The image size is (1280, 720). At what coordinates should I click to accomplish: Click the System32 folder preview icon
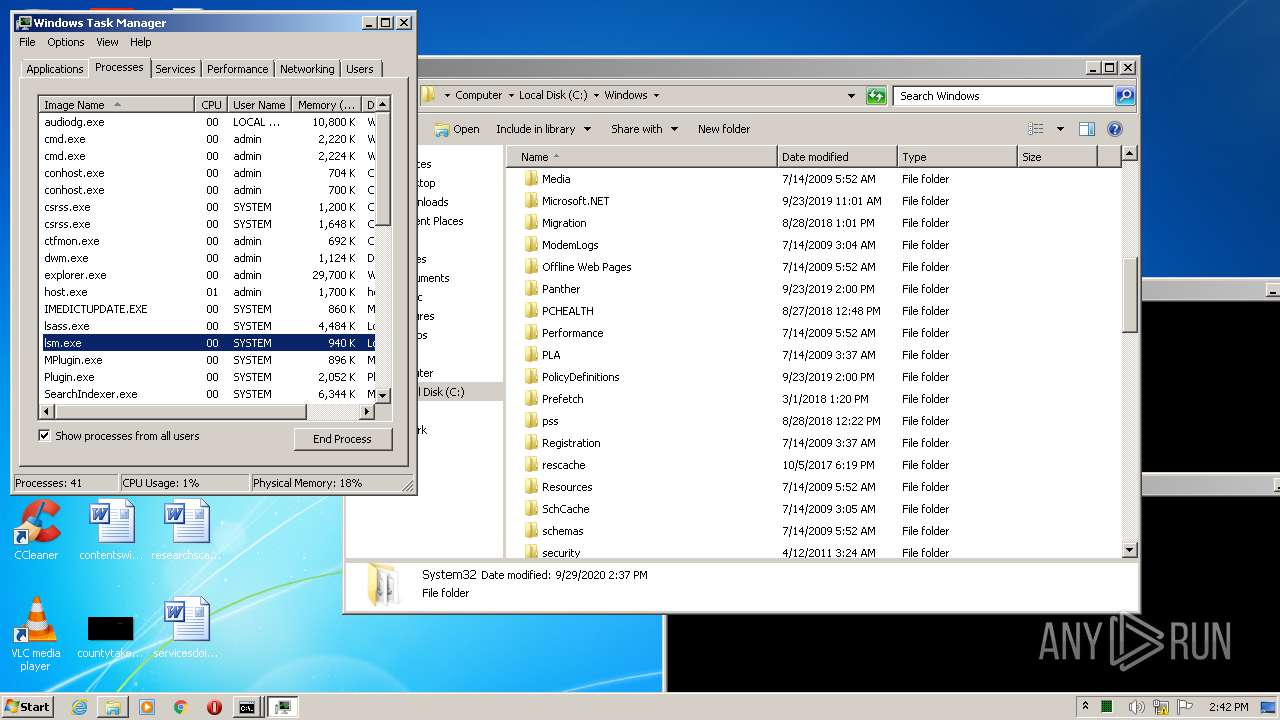pos(382,584)
